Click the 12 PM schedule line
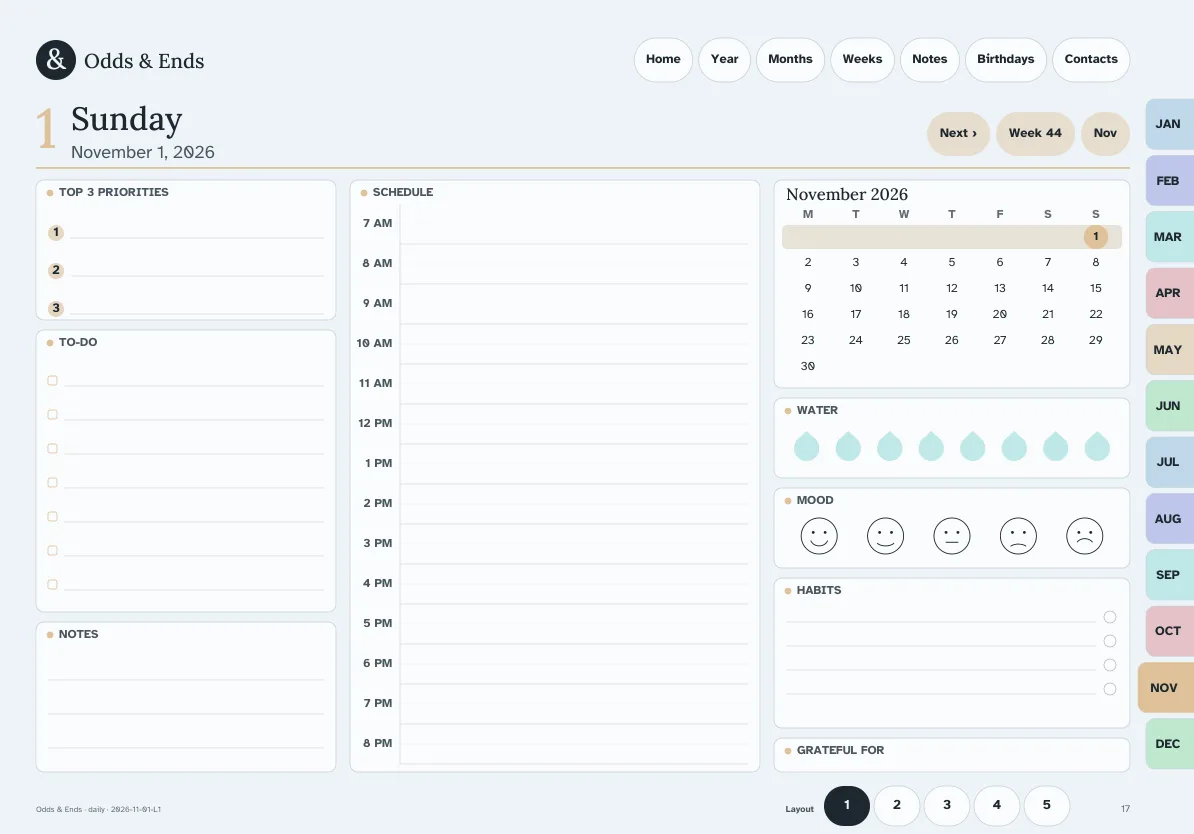Viewport: 1194px width, 834px height. pos(574,423)
